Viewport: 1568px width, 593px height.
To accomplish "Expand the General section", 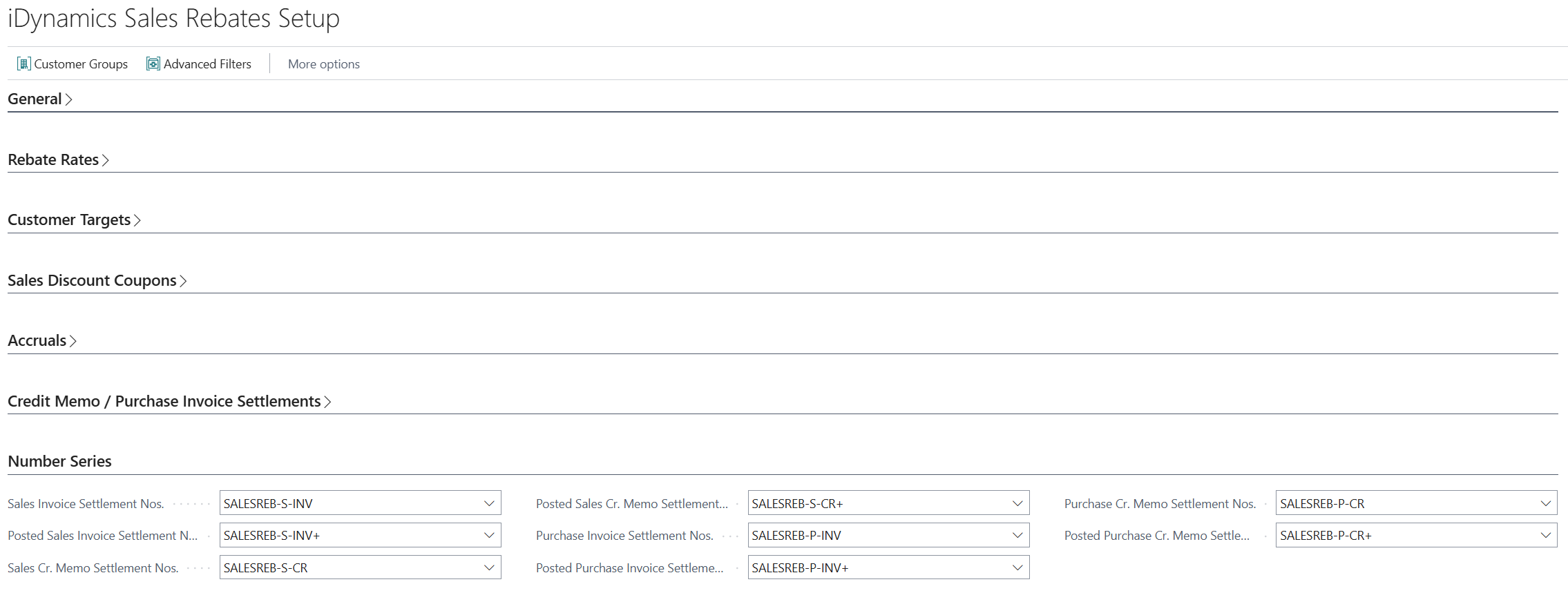I will click(x=39, y=99).
